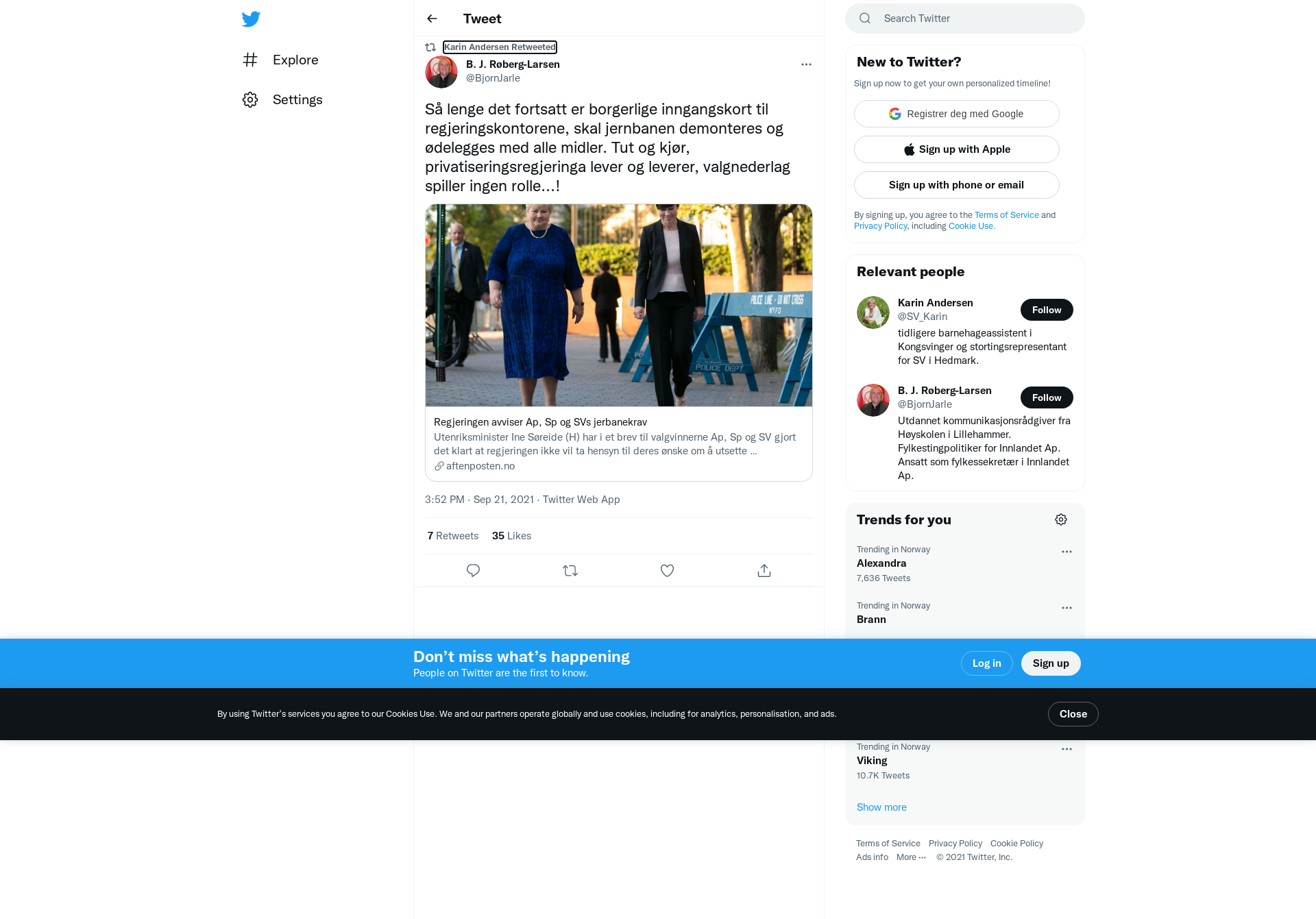Close the cookie notice banner
This screenshot has height=919, width=1316.
(1073, 714)
